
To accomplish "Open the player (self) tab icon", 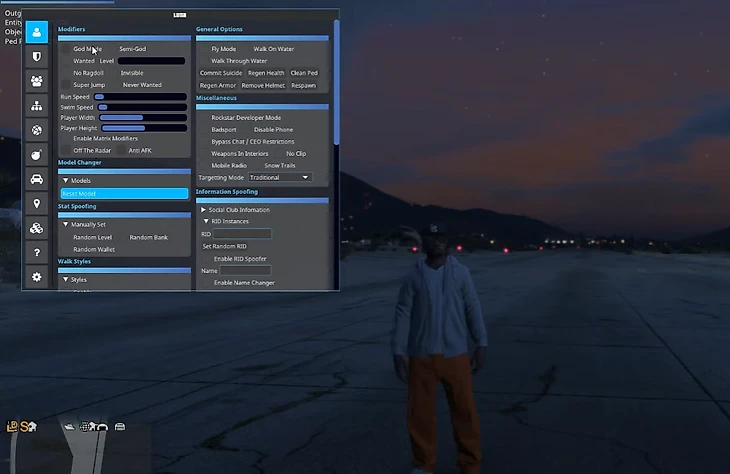I will point(37,32).
